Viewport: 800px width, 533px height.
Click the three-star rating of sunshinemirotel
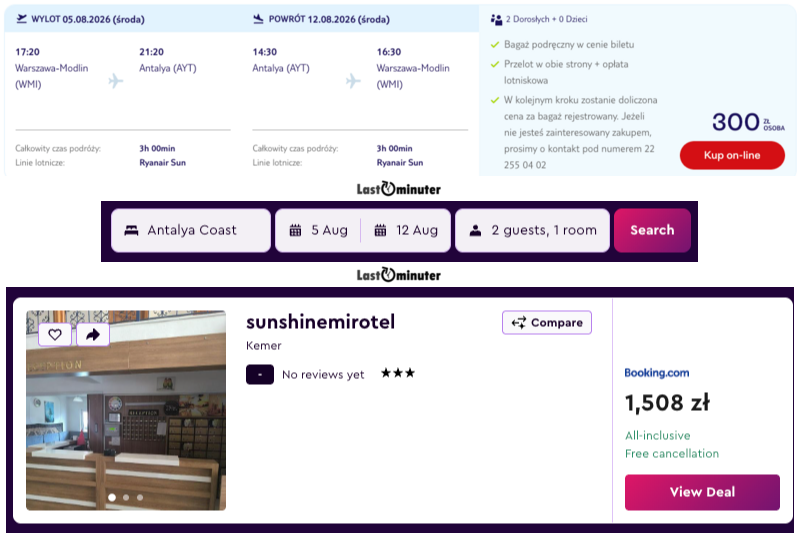(x=398, y=373)
